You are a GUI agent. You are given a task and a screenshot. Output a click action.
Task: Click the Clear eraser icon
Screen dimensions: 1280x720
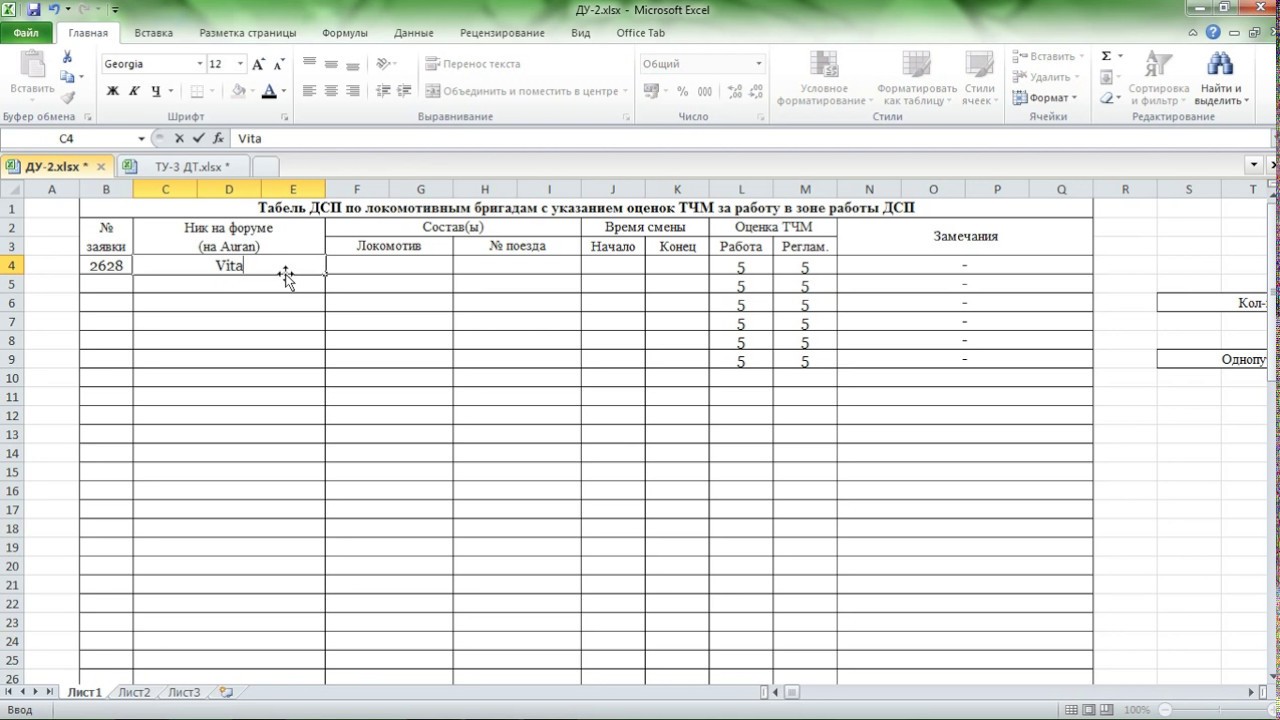(x=1107, y=98)
